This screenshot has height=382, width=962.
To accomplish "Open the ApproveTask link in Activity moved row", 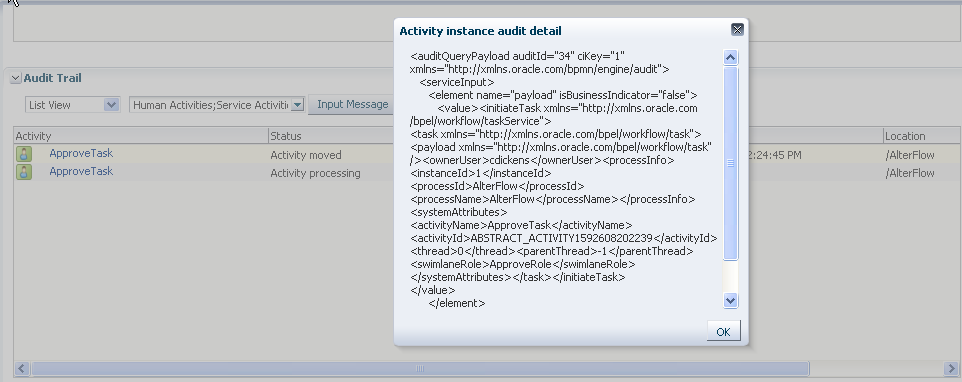I will coord(81,153).
